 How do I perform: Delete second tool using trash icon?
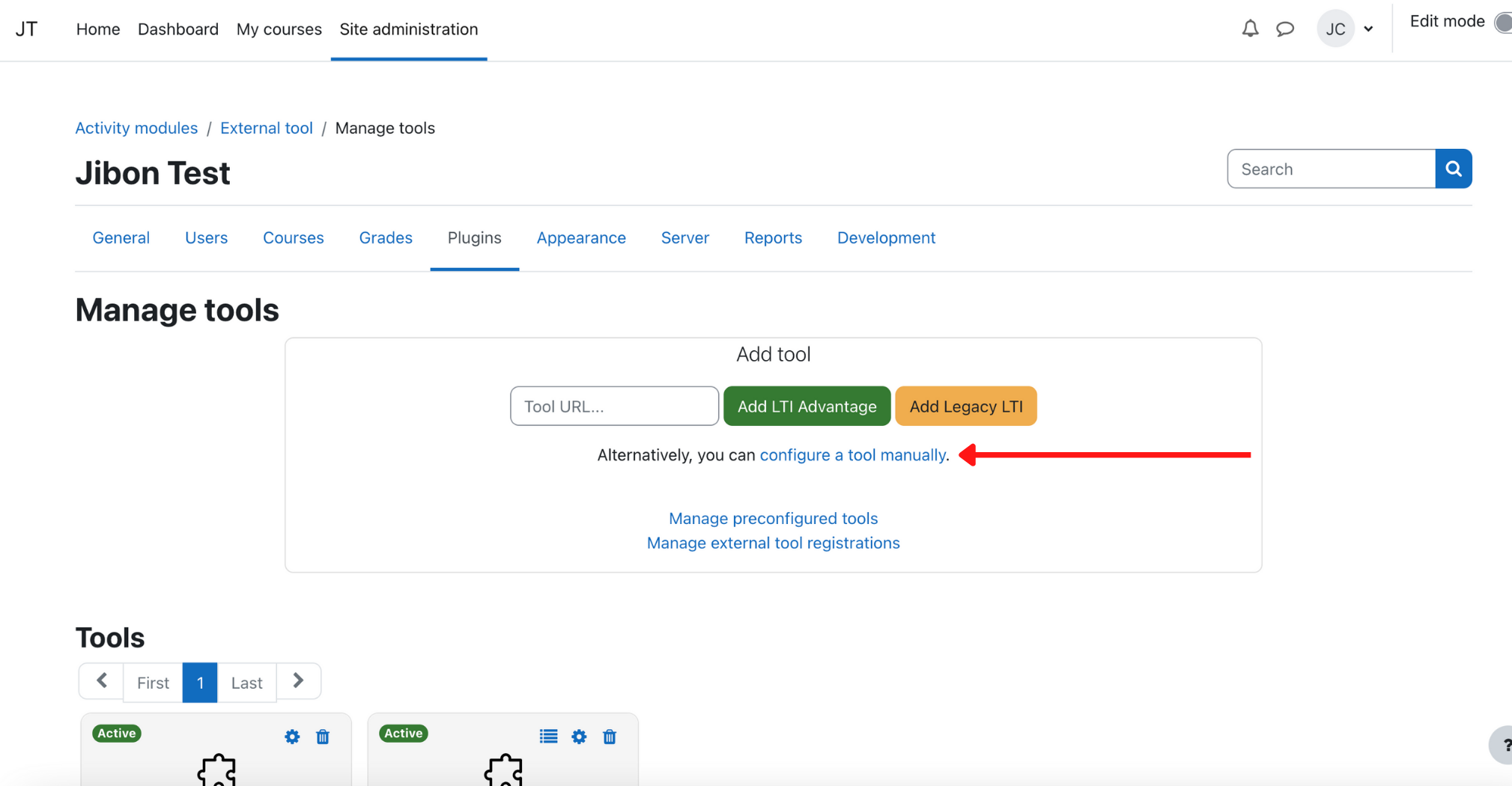[610, 737]
